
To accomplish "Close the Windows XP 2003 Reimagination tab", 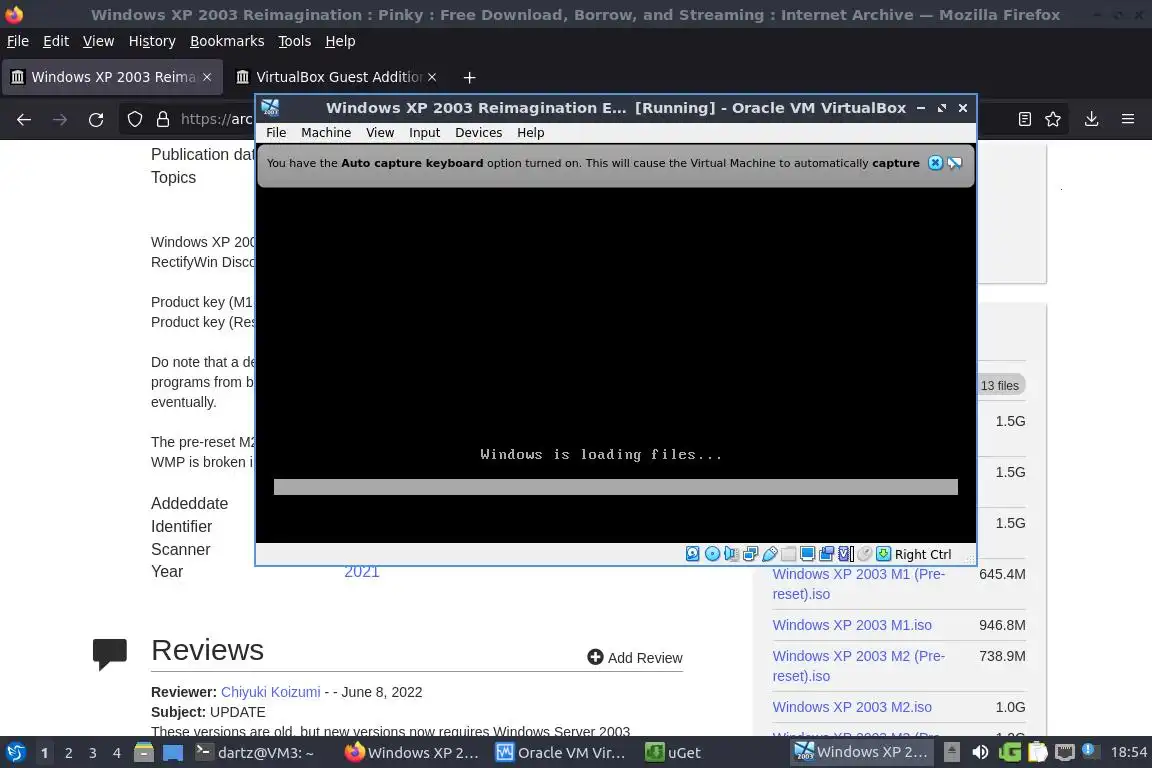I will pyautogui.click(x=207, y=77).
